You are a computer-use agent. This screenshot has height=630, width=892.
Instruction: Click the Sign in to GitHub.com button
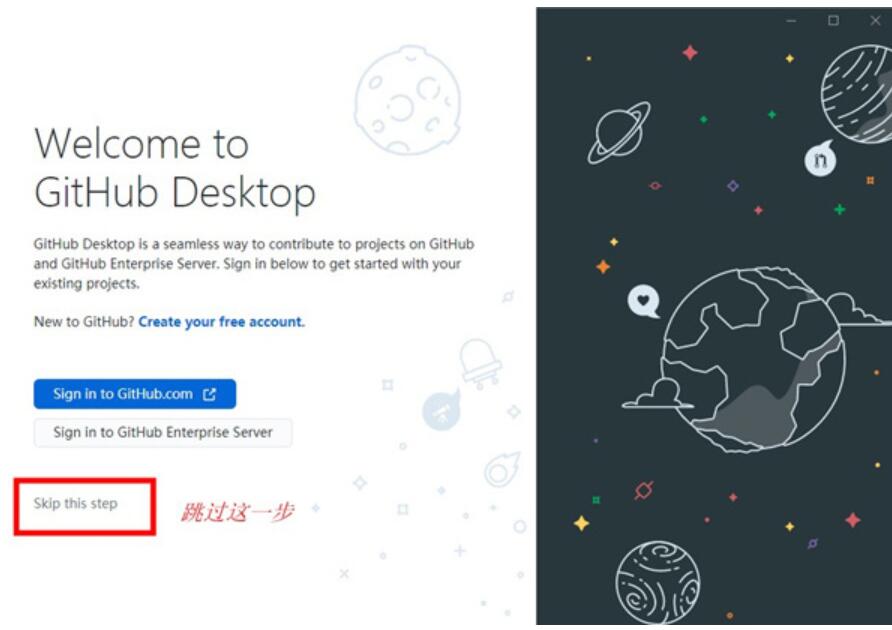[135, 394]
